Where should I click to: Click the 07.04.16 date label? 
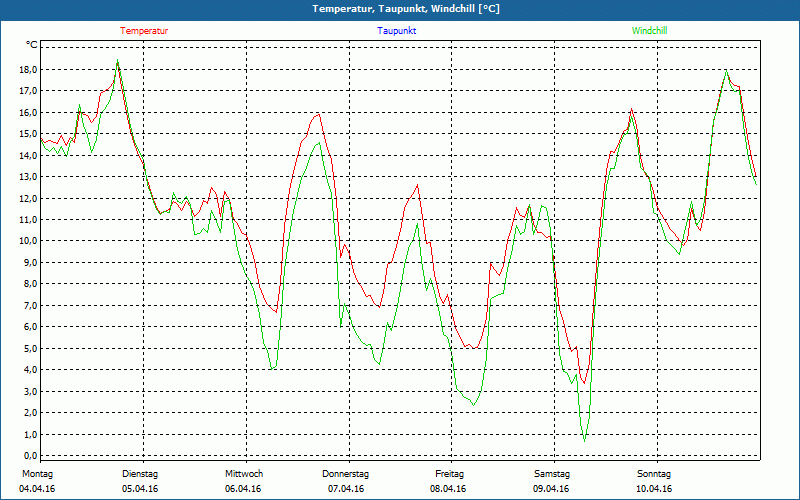[346, 489]
